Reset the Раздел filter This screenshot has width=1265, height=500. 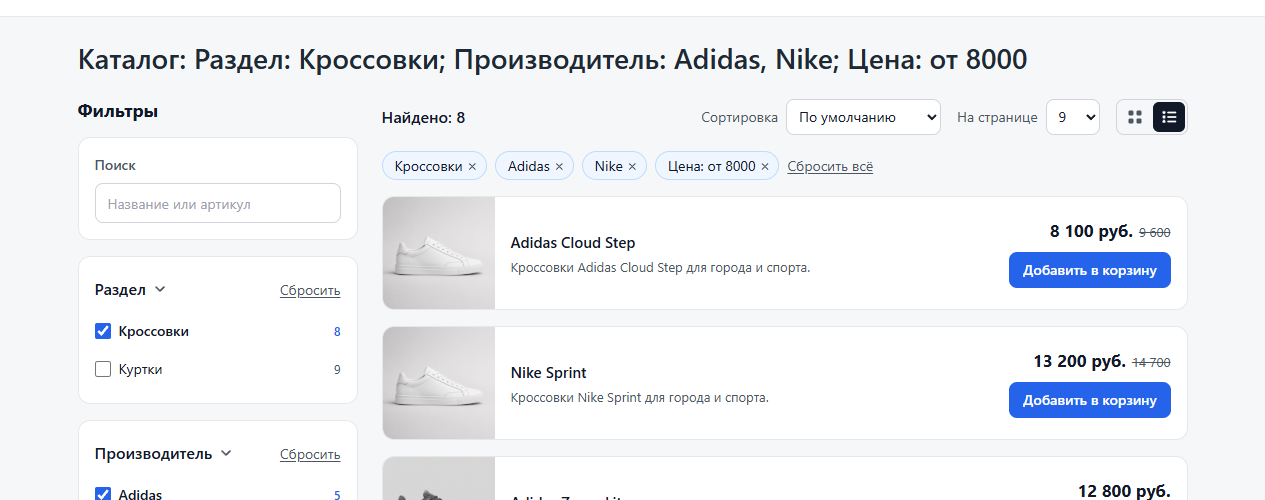(x=310, y=291)
